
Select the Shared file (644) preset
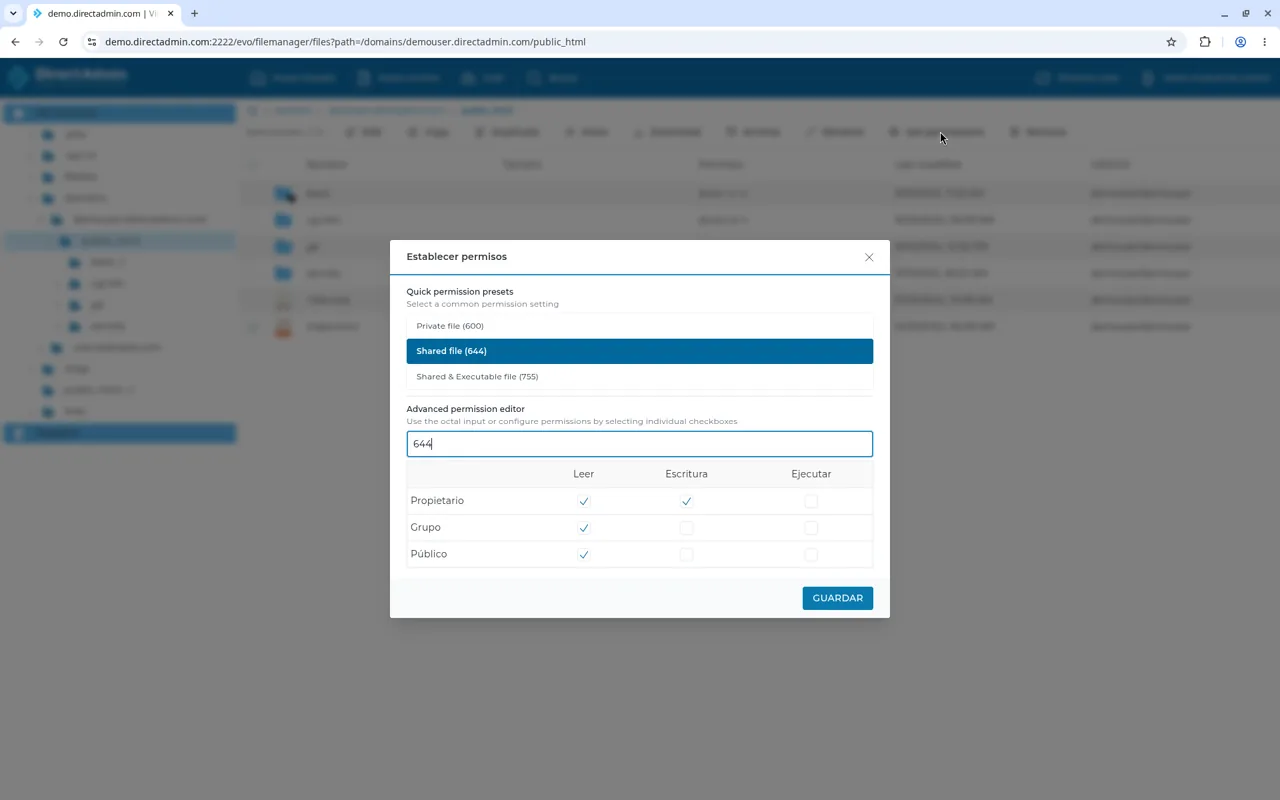640,351
